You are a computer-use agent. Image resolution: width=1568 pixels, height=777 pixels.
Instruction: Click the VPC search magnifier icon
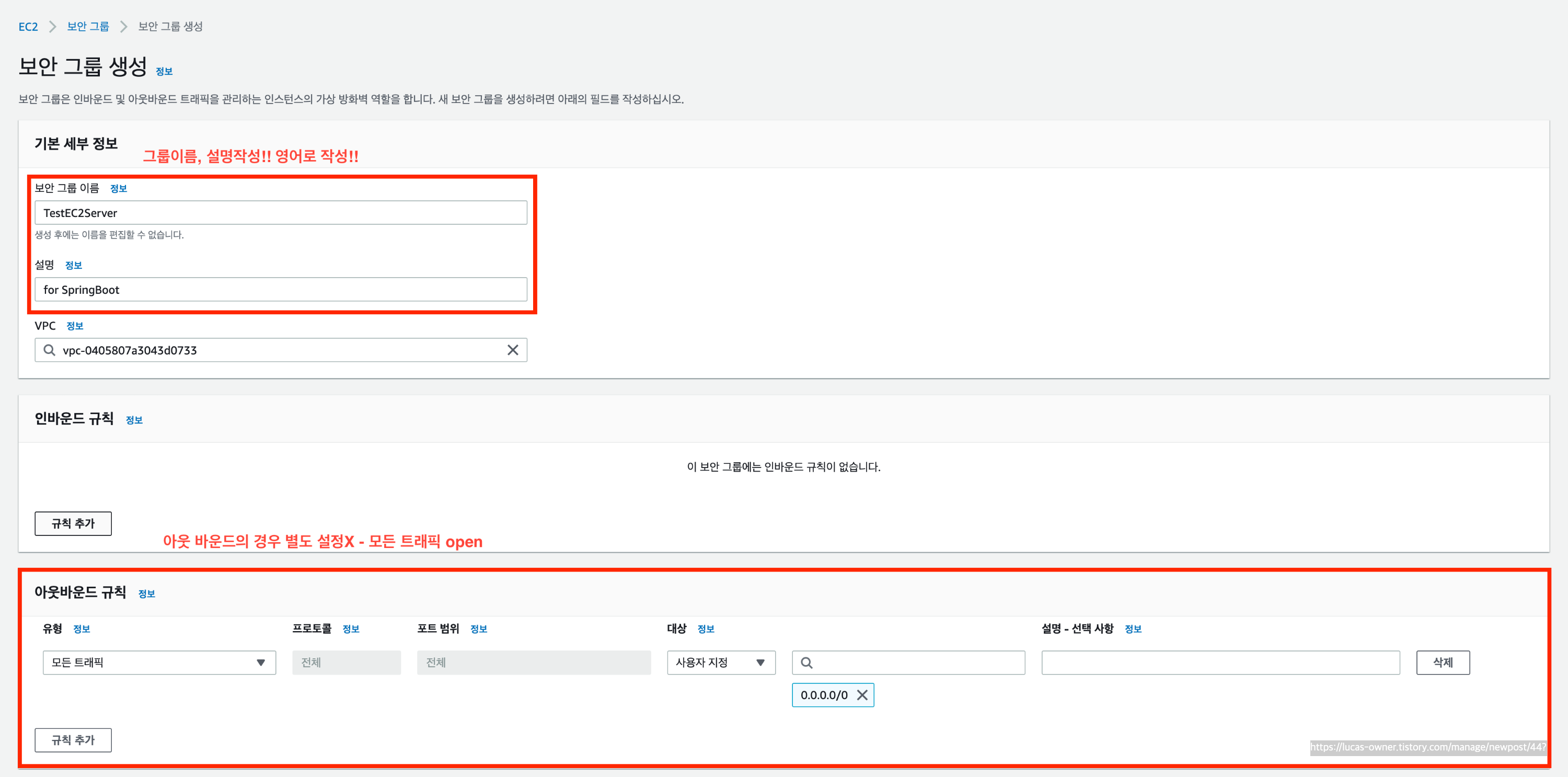(x=49, y=350)
